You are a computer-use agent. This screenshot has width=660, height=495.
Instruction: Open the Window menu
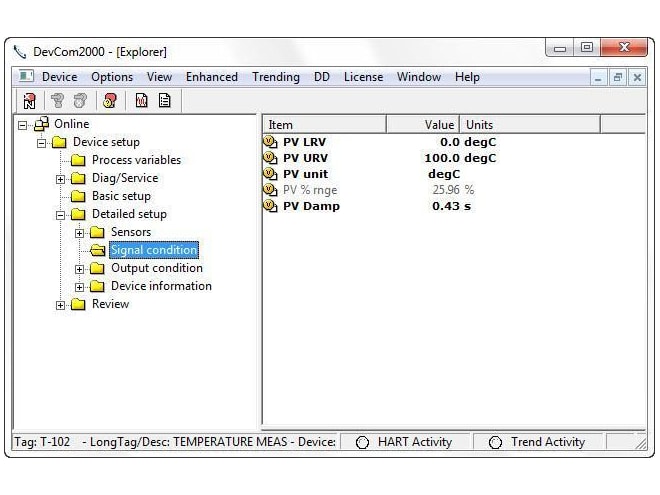click(x=419, y=77)
